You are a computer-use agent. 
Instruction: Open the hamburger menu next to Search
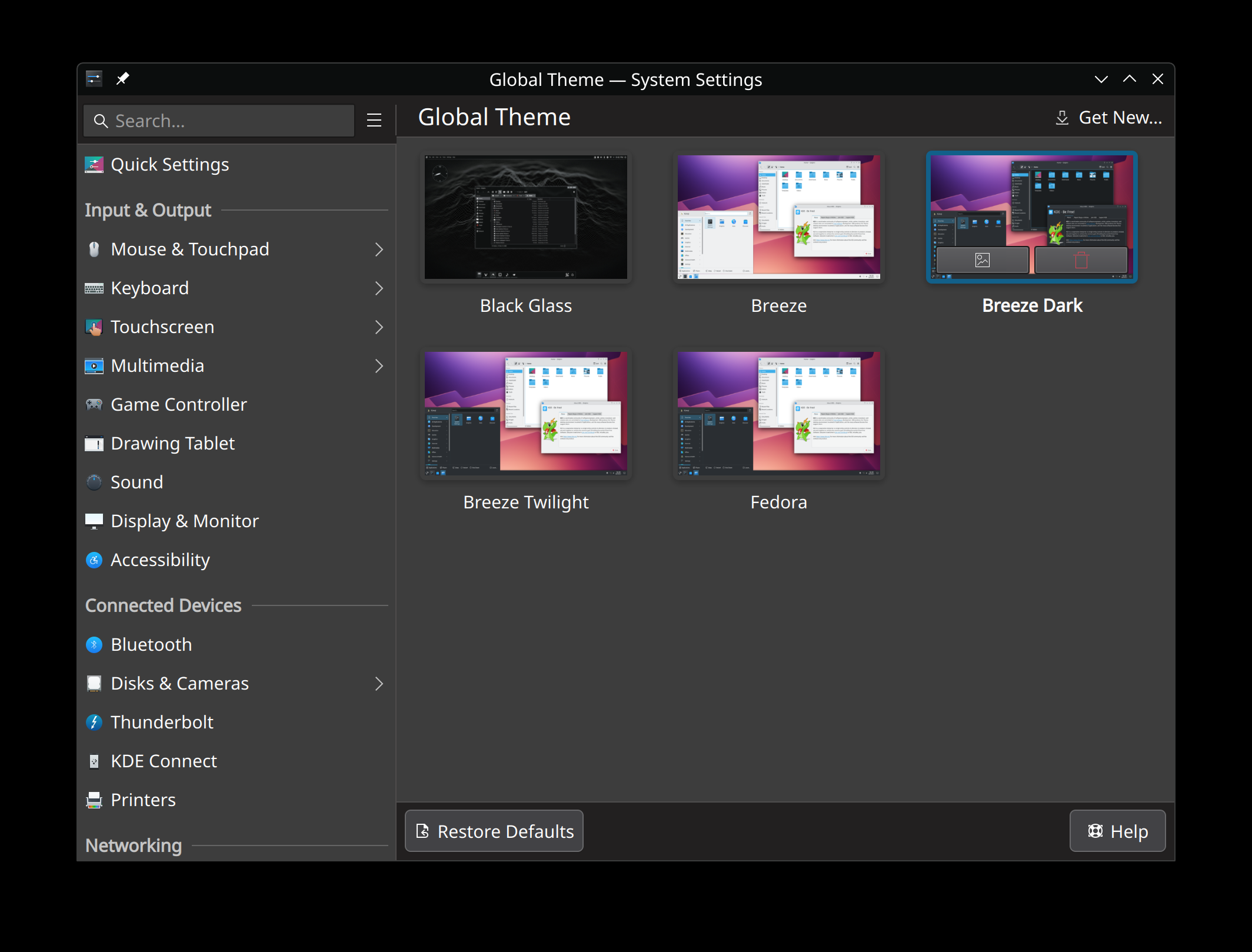[374, 121]
